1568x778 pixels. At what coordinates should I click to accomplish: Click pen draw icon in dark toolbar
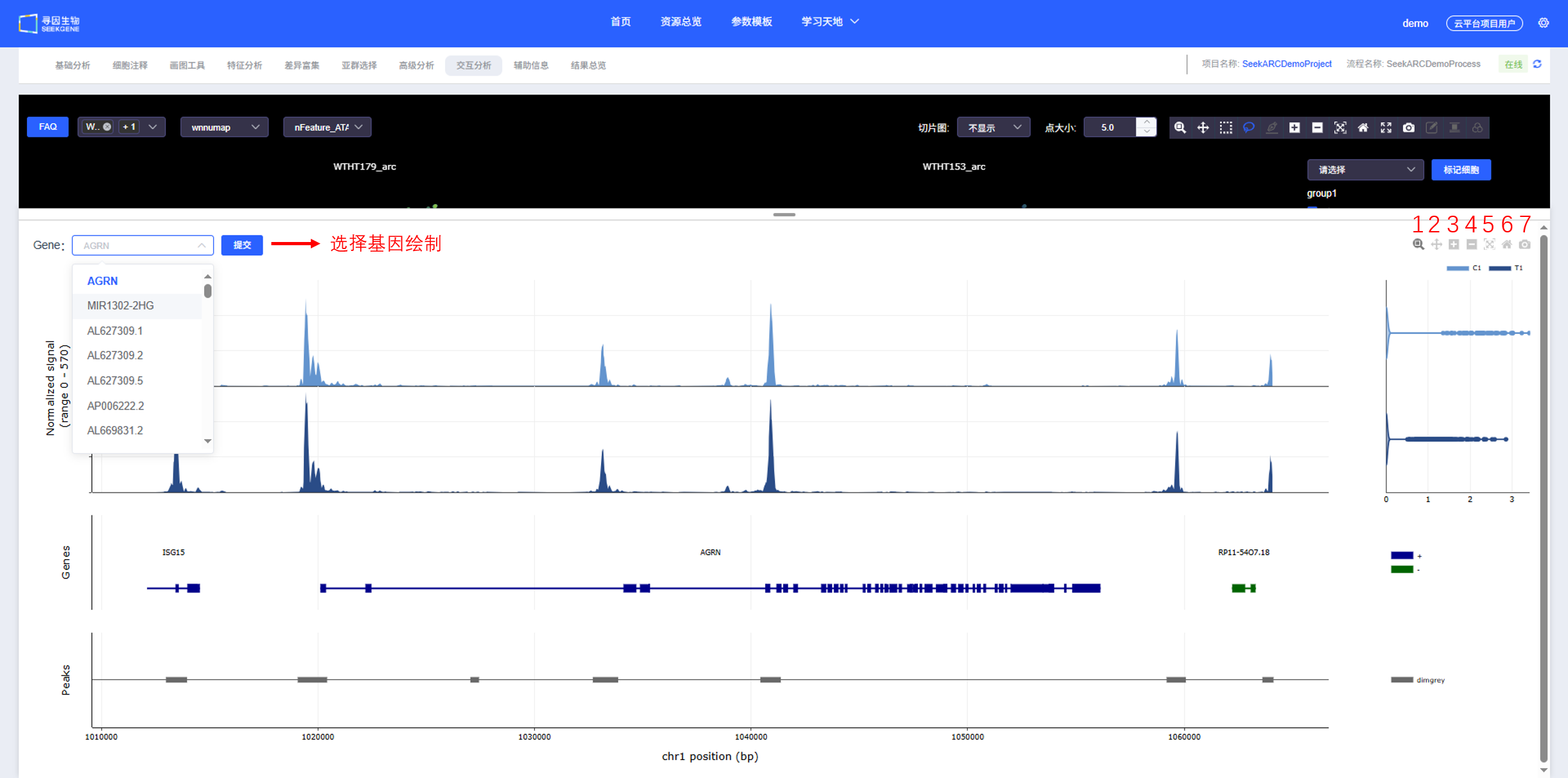click(x=1271, y=127)
